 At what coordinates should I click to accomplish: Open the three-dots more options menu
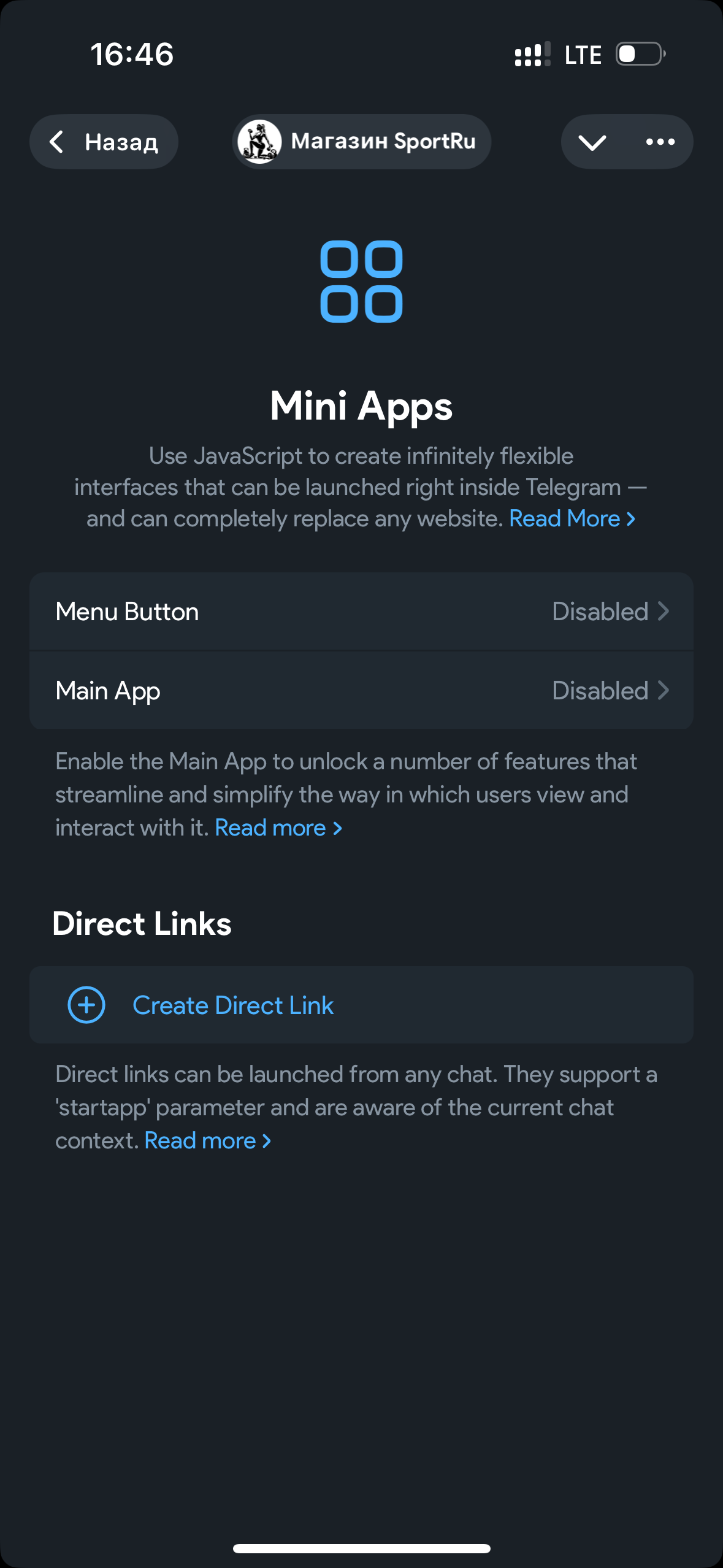[x=660, y=142]
